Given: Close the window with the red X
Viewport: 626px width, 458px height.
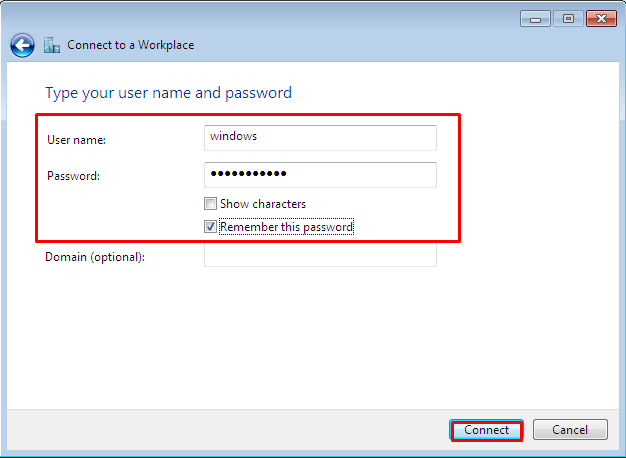Looking at the screenshot, I should coord(600,18).
